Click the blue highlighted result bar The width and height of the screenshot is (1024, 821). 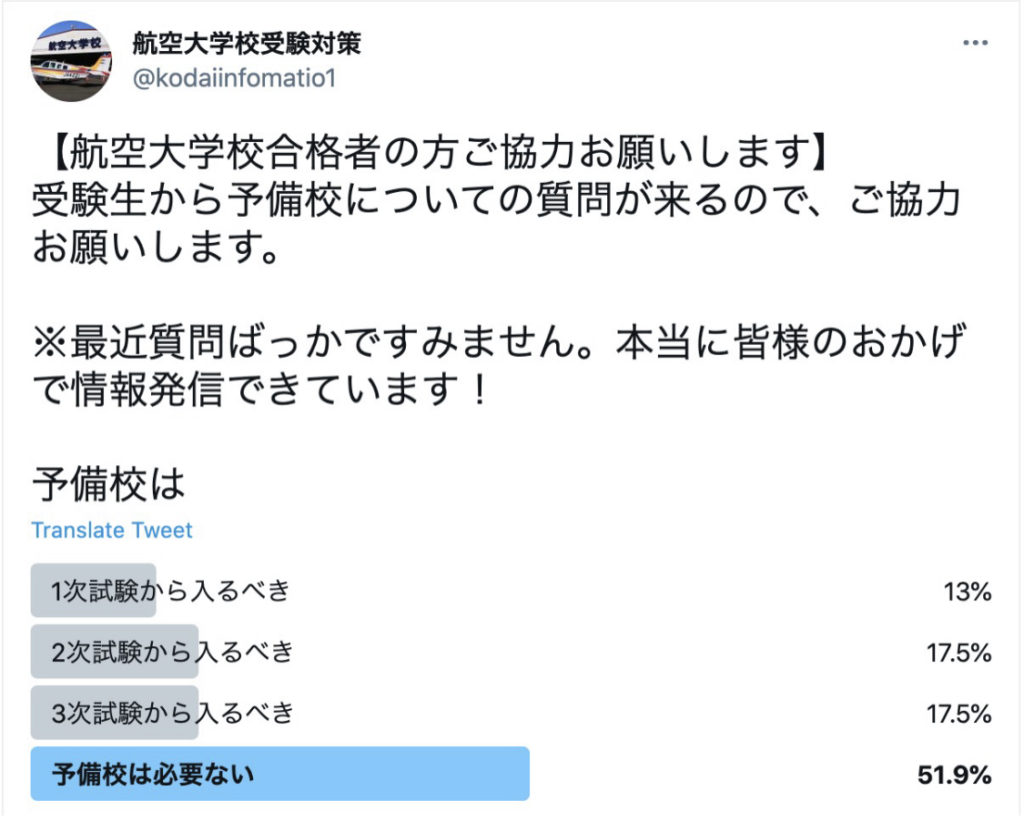coord(280,773)
